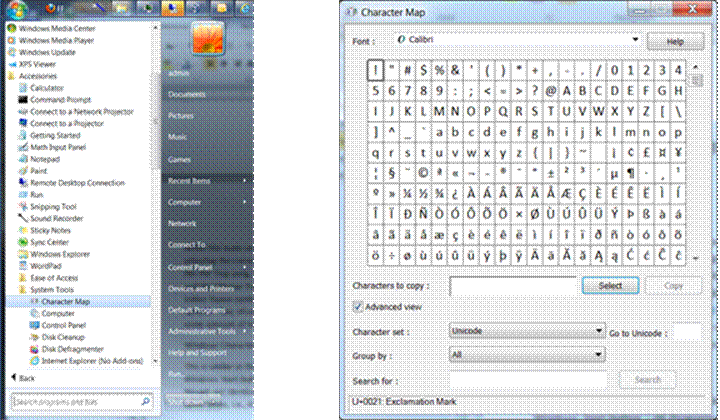This screenshot has width=720, height=420.
Task: Open Sticky Notes
Action: coord(51,230)
